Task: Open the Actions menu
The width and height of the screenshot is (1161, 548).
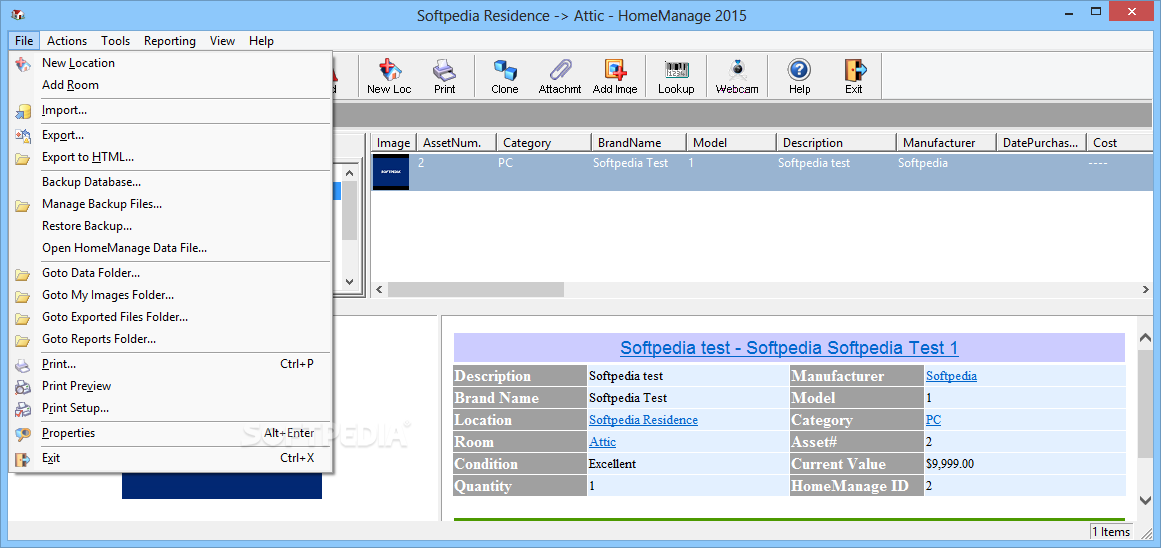Action: pyautogui.click(x=67, y=41)
